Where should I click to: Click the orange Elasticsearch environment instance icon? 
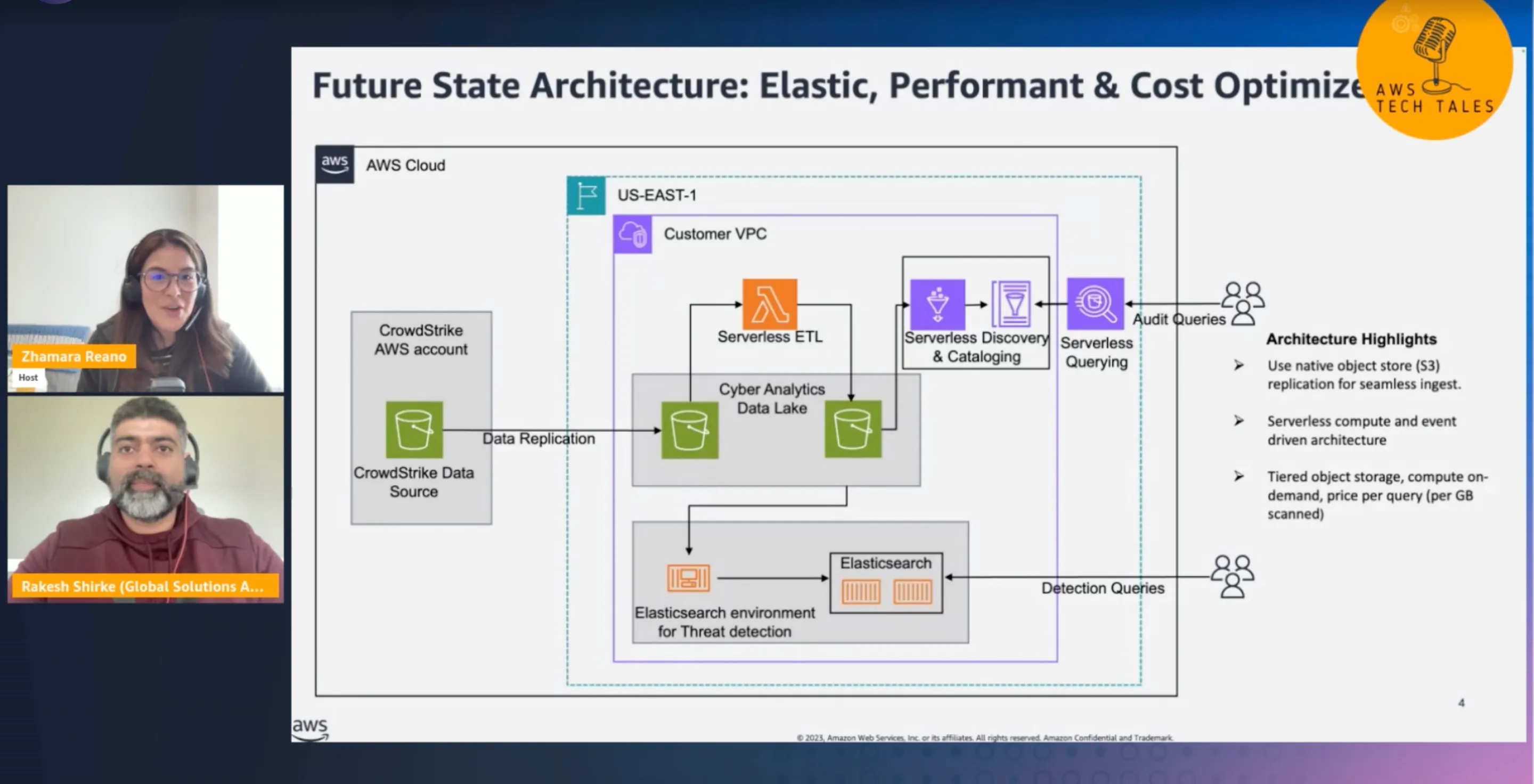(688, 578)
